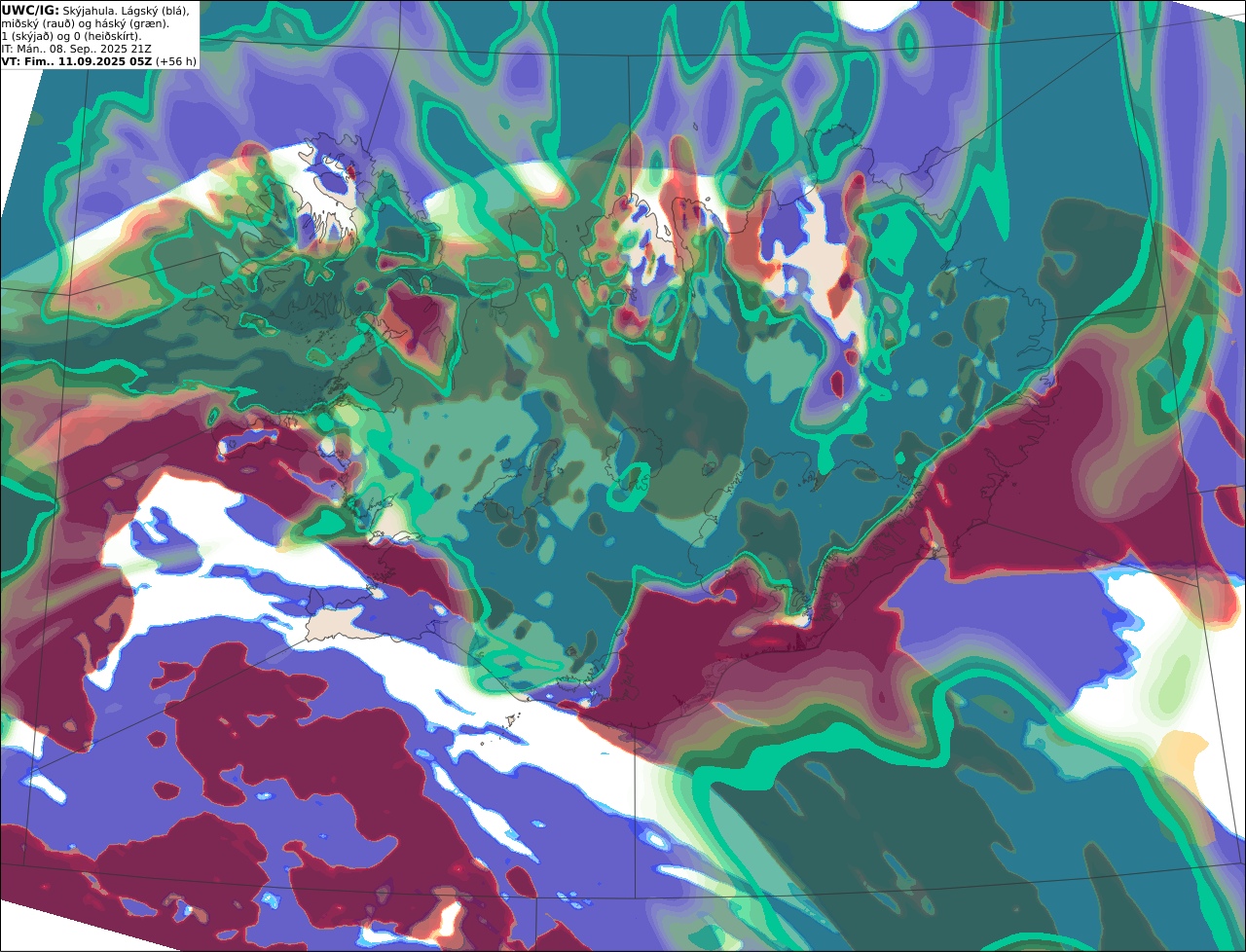
Task: Click the valid time 'VT: Fim.. 11.09.2025 05Z'
Action: point(76,61)
